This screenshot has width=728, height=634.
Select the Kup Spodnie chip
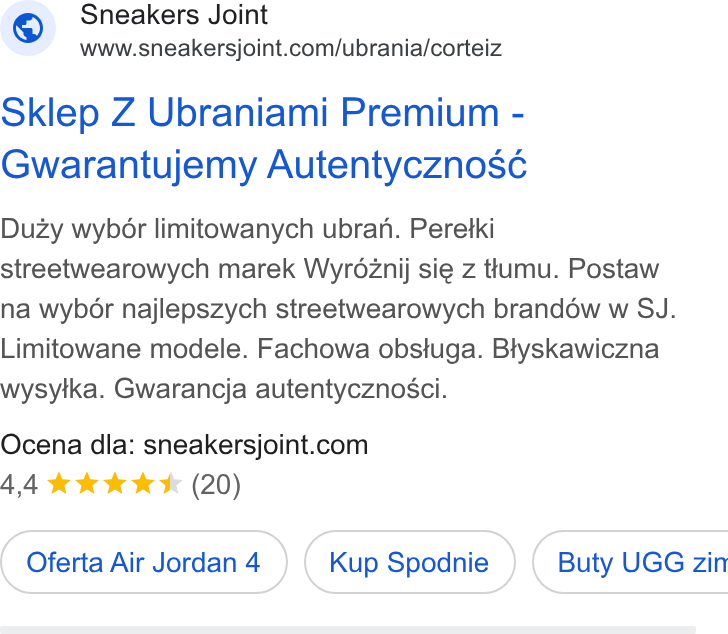(x=410, y=562)
